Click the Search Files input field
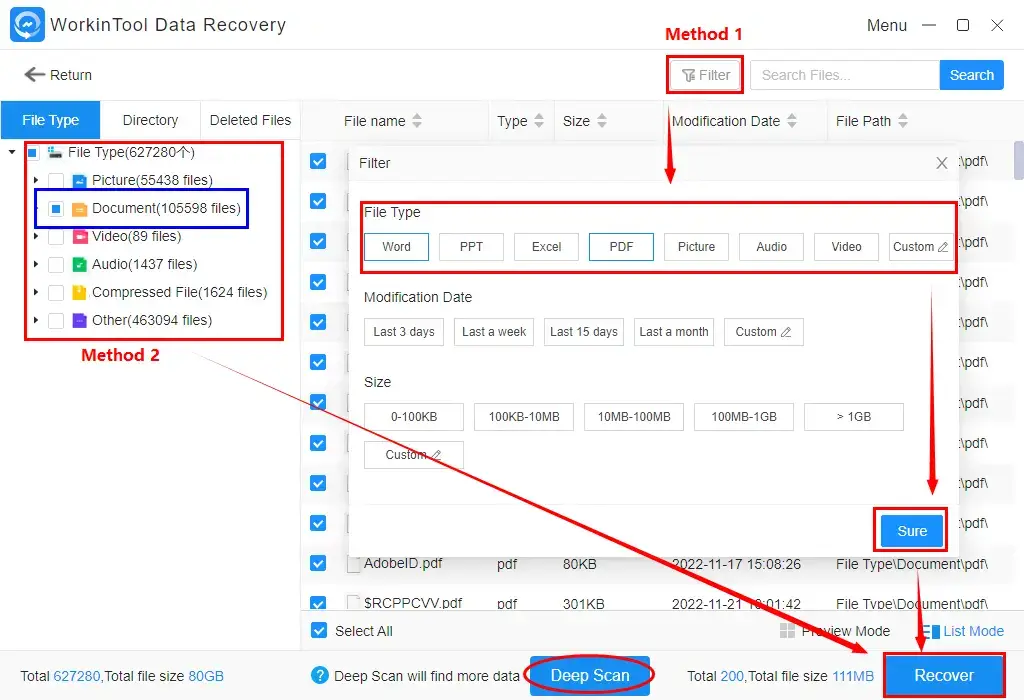 [844, 75]
